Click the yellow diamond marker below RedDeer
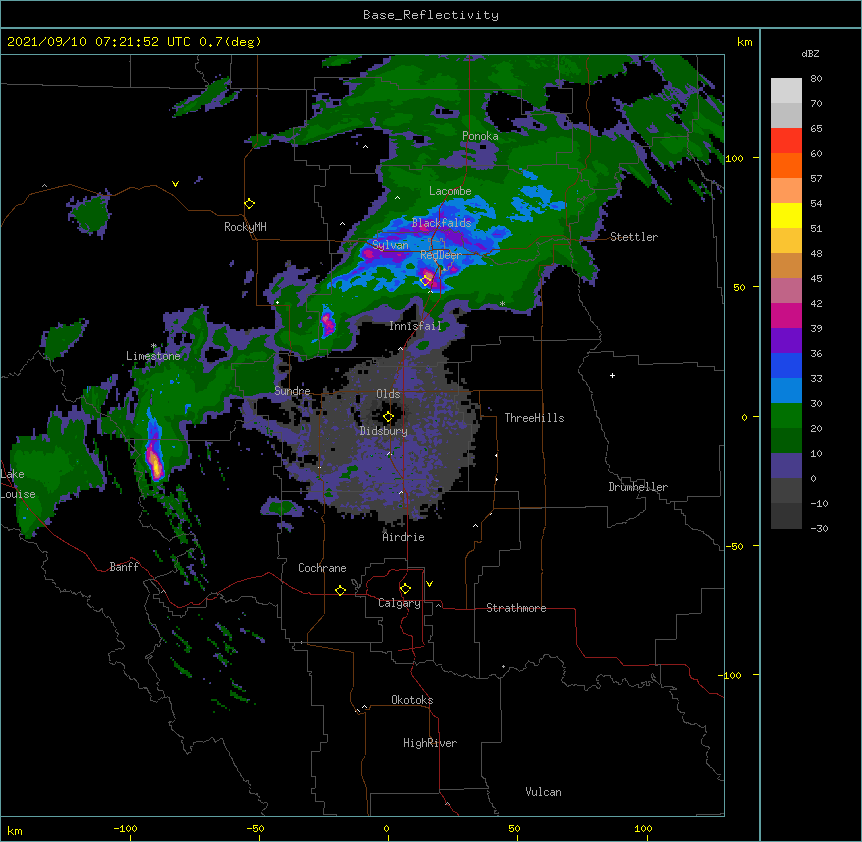The image size is (862, 842). [x=426, y=280]
